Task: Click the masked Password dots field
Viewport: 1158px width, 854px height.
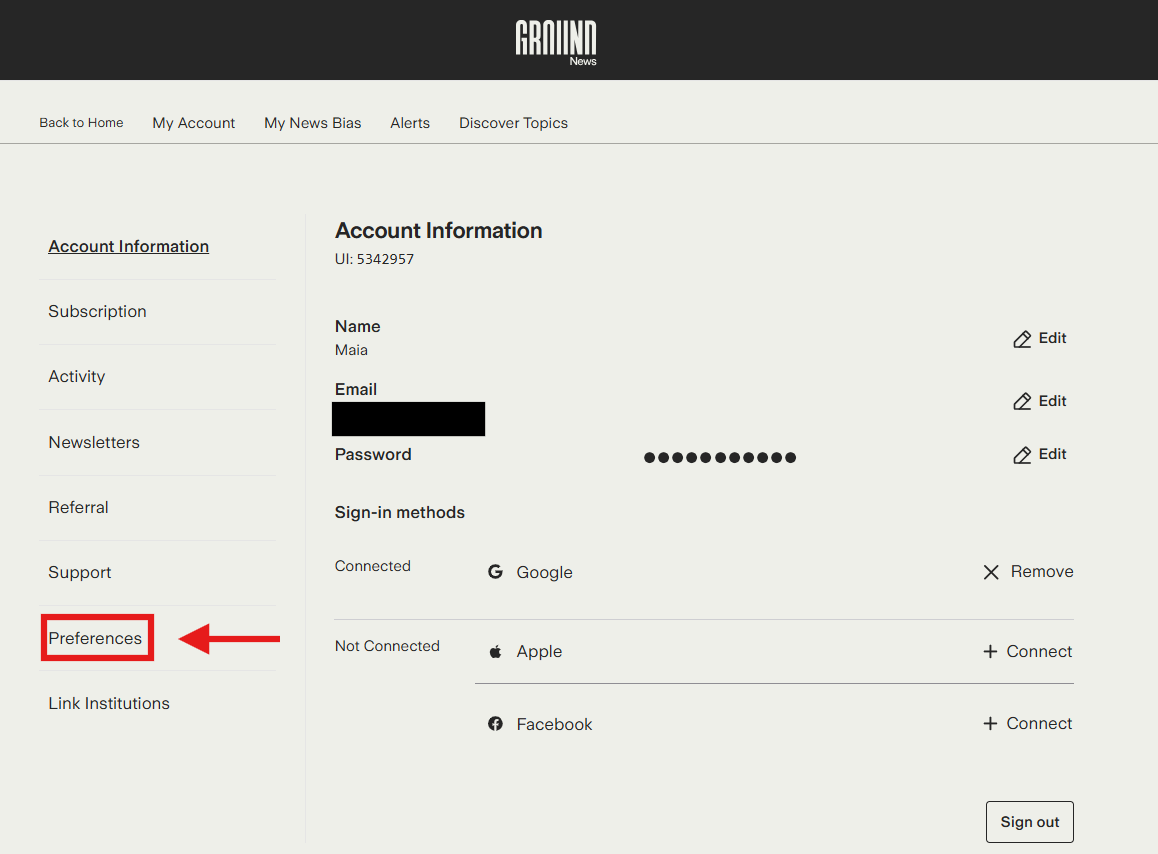Action: tap(720, 458)
